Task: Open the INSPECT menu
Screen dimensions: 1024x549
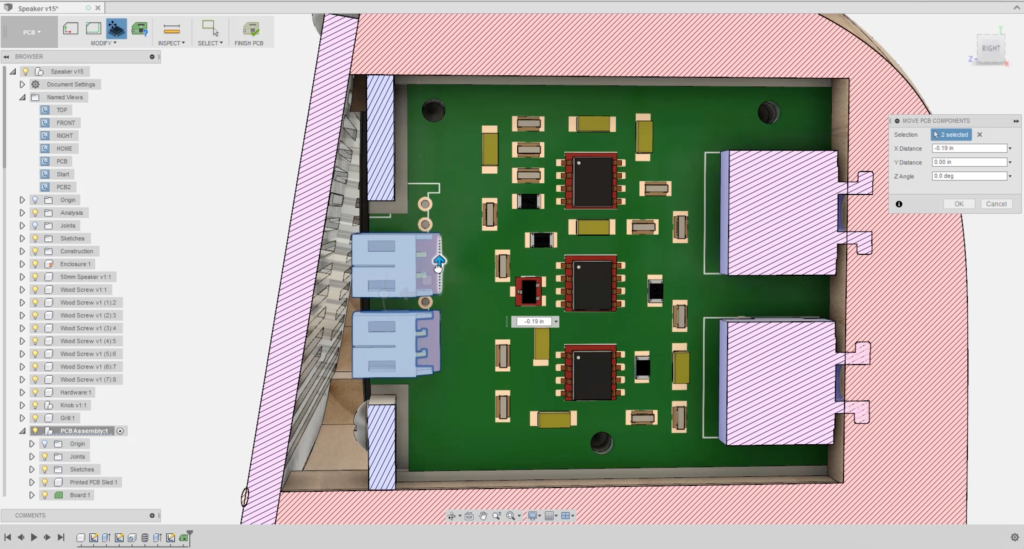Action: pyautogui.click(x=171, y=43)
